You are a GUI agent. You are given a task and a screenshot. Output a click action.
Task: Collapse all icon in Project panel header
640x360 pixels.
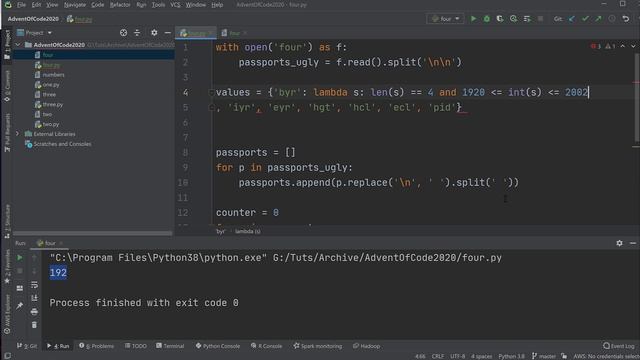[x=137, y=33]
